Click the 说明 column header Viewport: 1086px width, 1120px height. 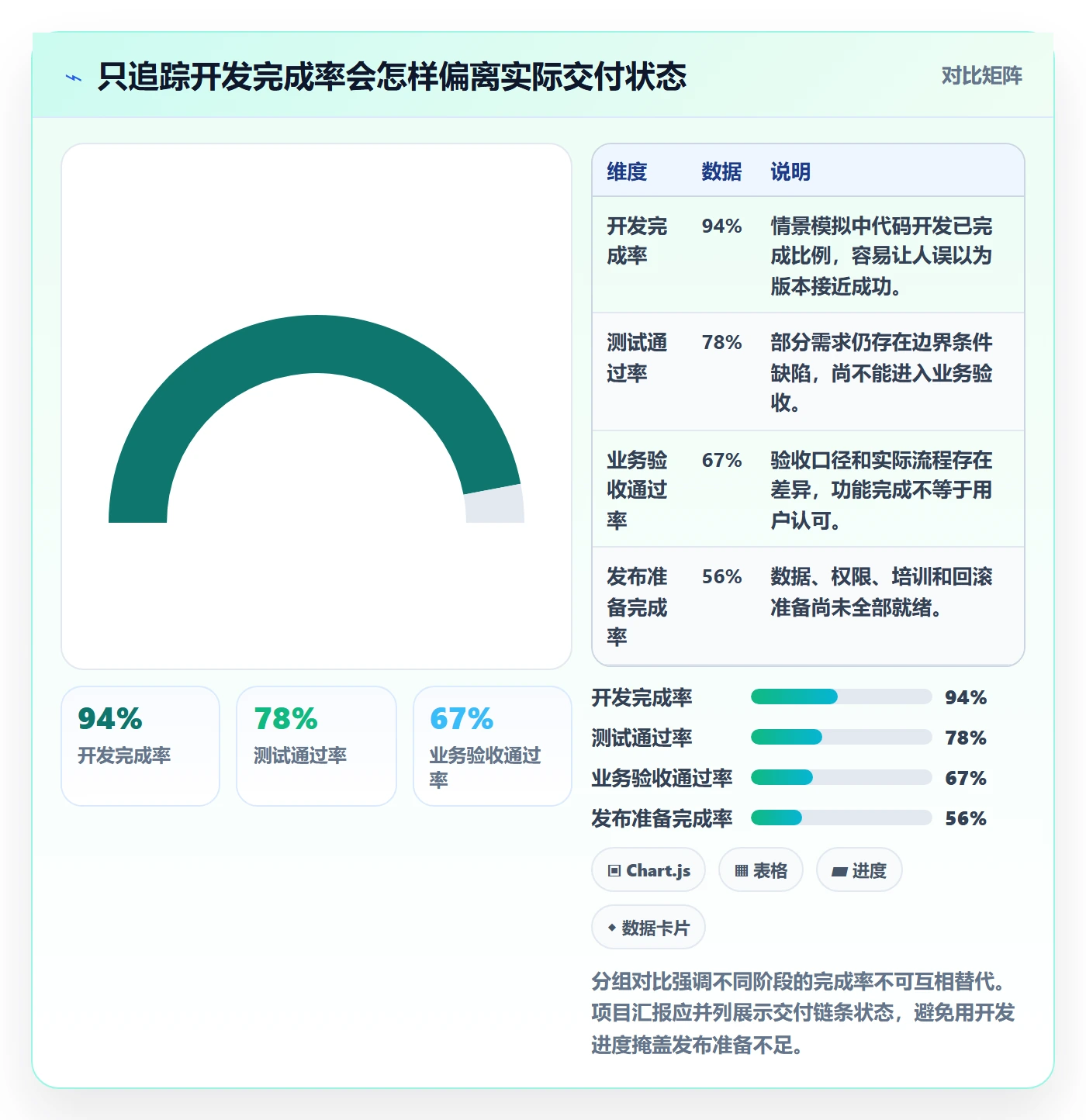(790, 171)
